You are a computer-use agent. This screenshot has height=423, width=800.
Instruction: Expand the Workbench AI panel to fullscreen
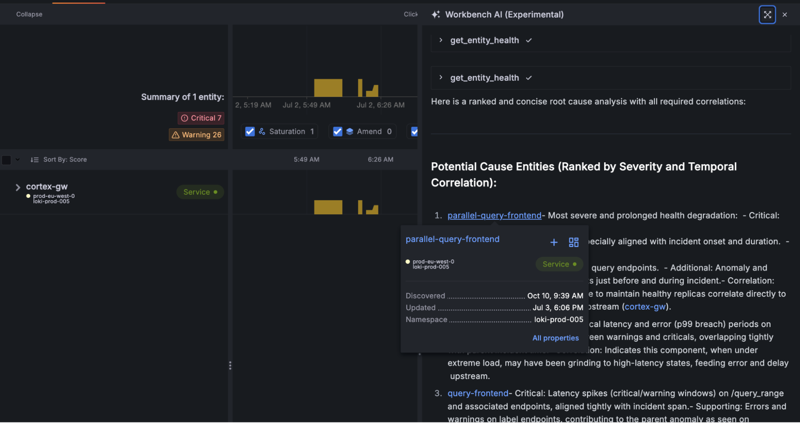[x=767, y=15]
